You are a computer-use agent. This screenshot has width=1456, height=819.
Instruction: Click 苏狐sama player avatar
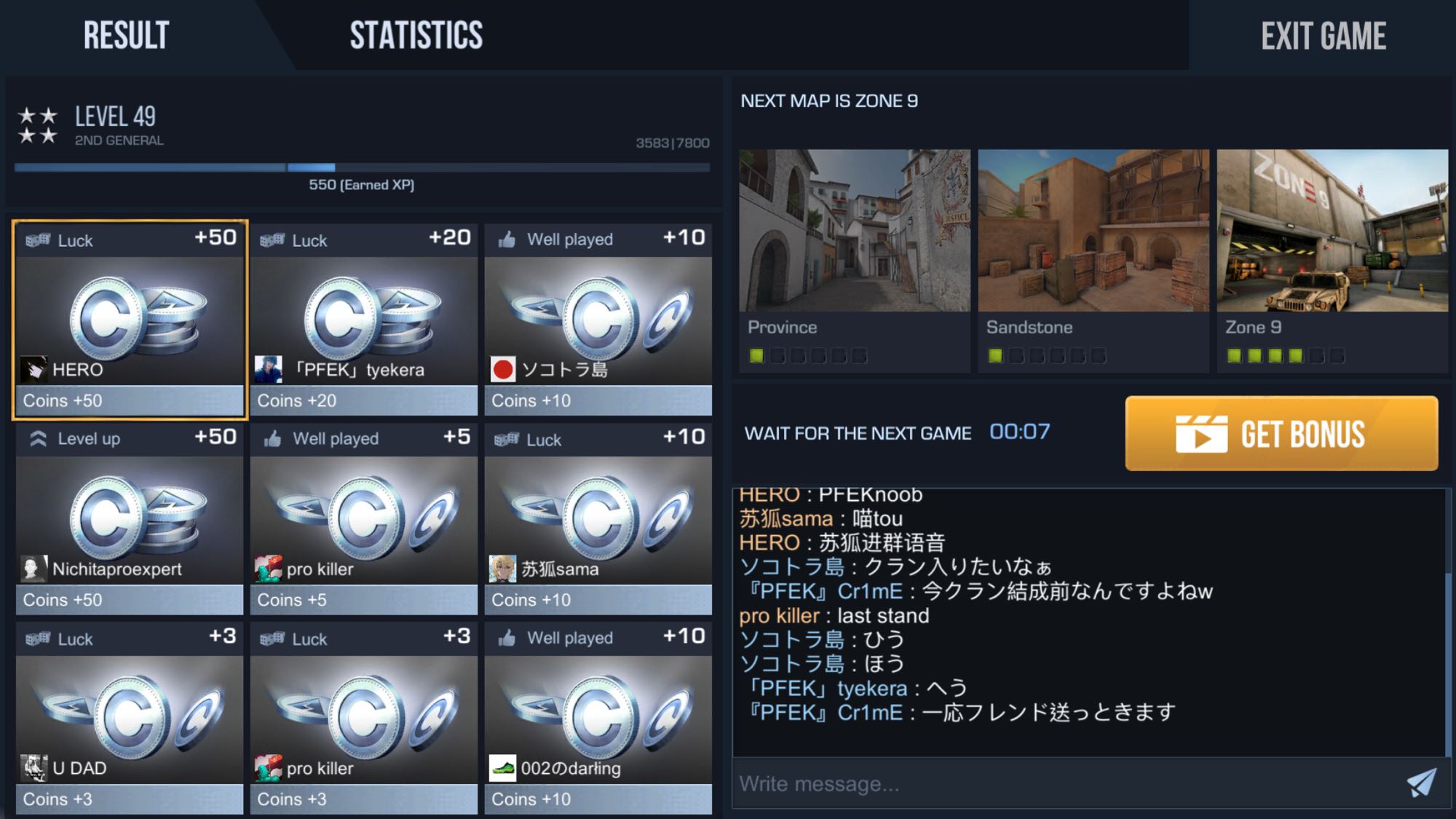pyautogui.click(x=502, y=569)
